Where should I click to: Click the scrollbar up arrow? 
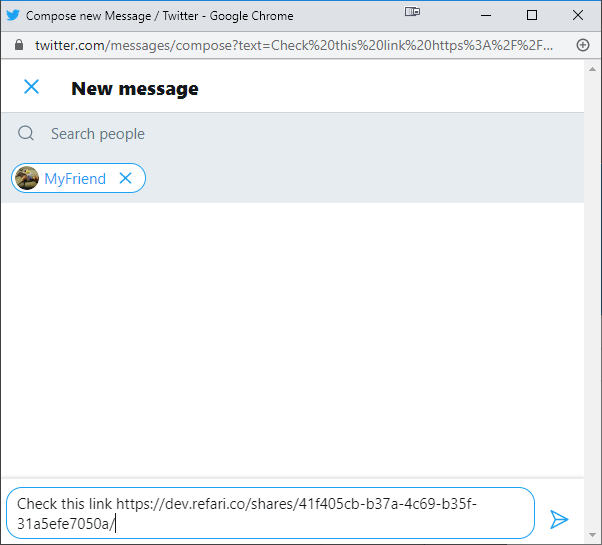click(592, 69)
